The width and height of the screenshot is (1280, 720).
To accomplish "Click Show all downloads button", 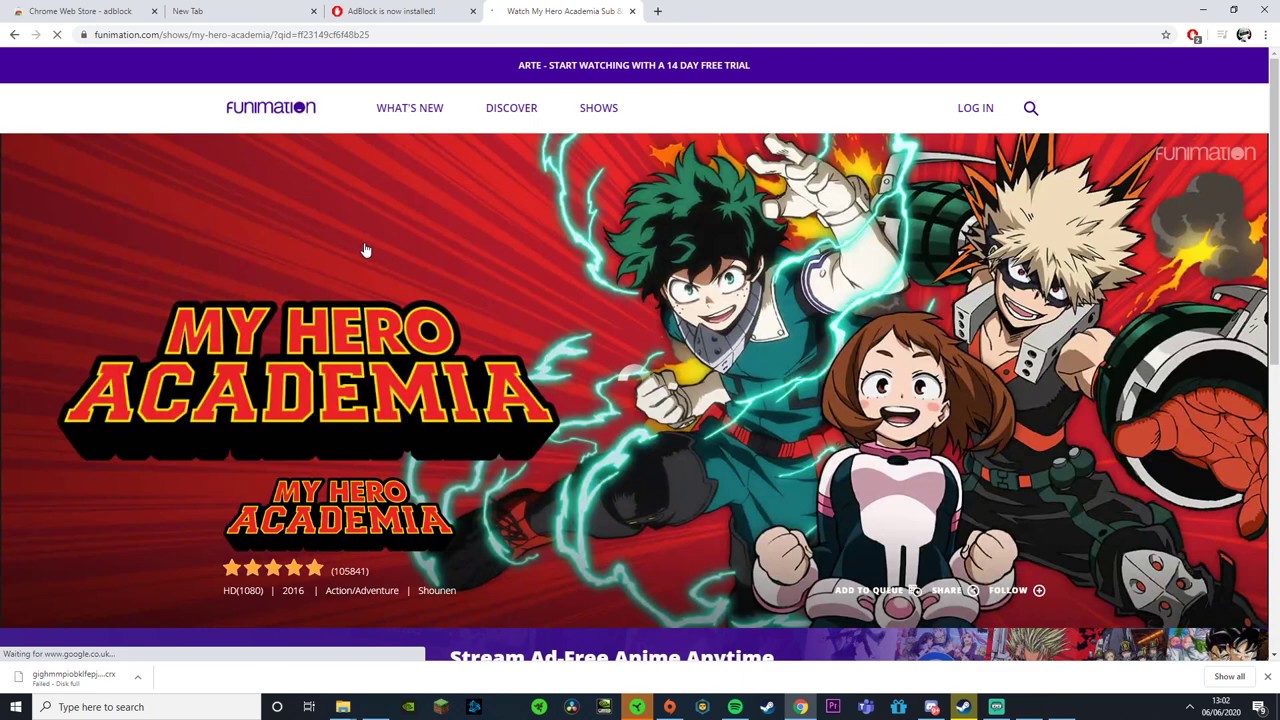I will click(x=1229, y=677).
